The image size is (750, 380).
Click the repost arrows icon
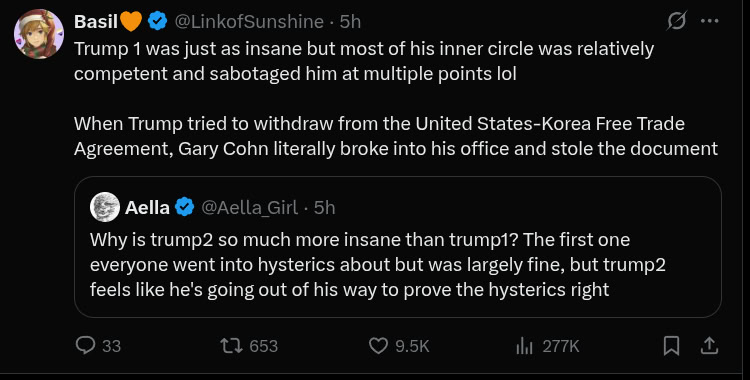click(x=230, y=346)
